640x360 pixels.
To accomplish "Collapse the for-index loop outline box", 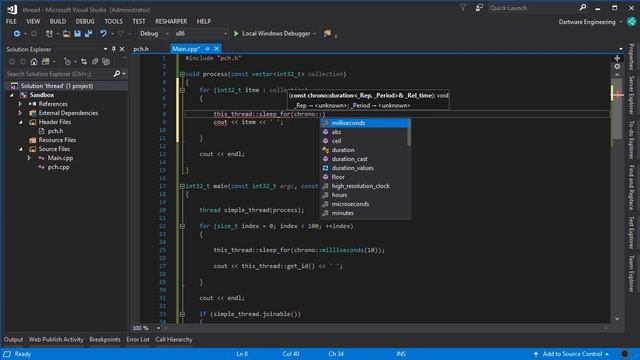I will click(182, 226).
